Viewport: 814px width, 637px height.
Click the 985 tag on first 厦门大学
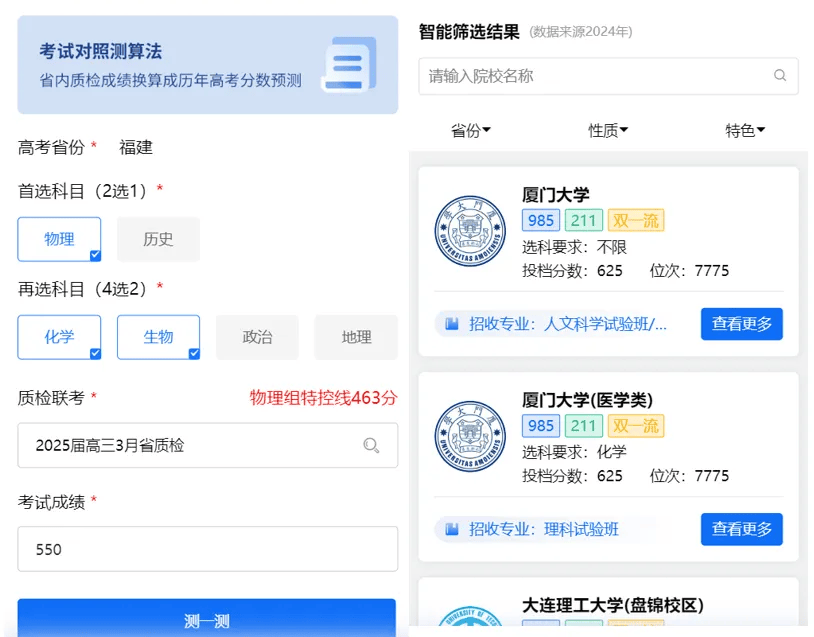pyautogui.click(x=541, y=221)
